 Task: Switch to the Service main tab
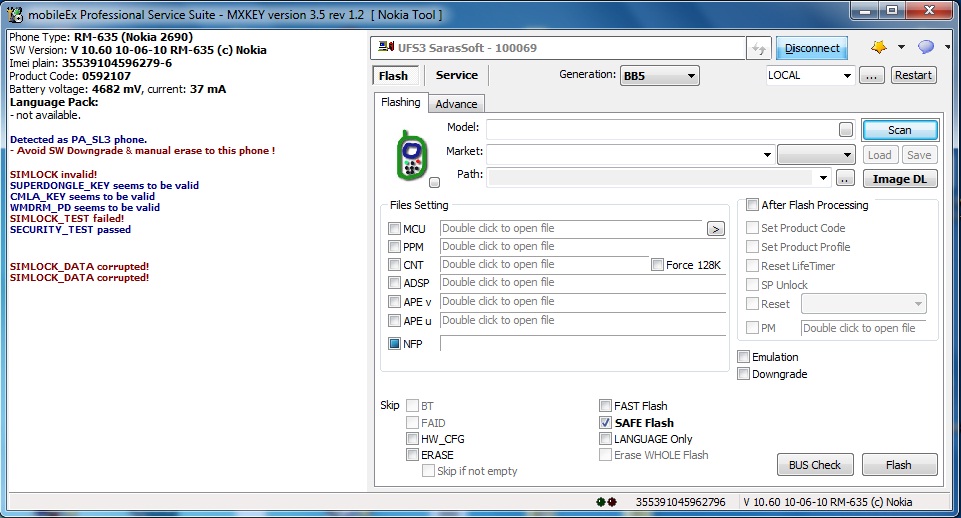(457, 75)
